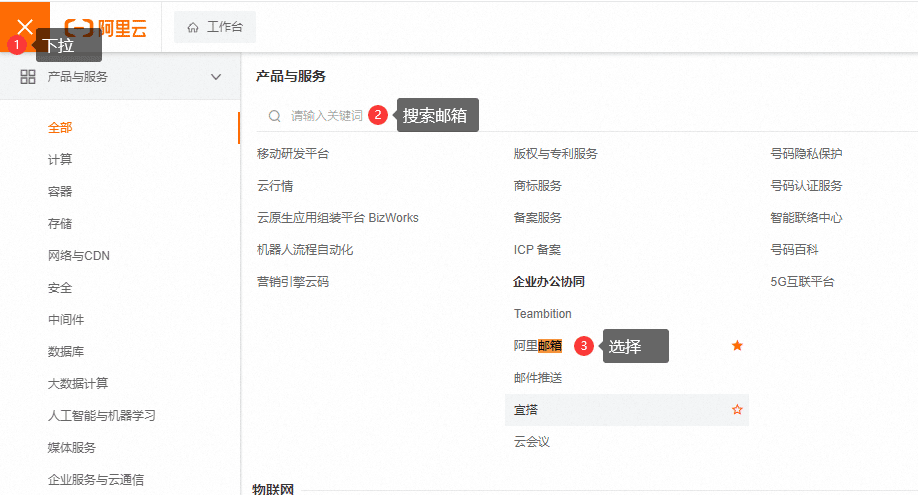Select the 全部 category
This screenshot has width=918, height=495.
[x=60, y=128]
